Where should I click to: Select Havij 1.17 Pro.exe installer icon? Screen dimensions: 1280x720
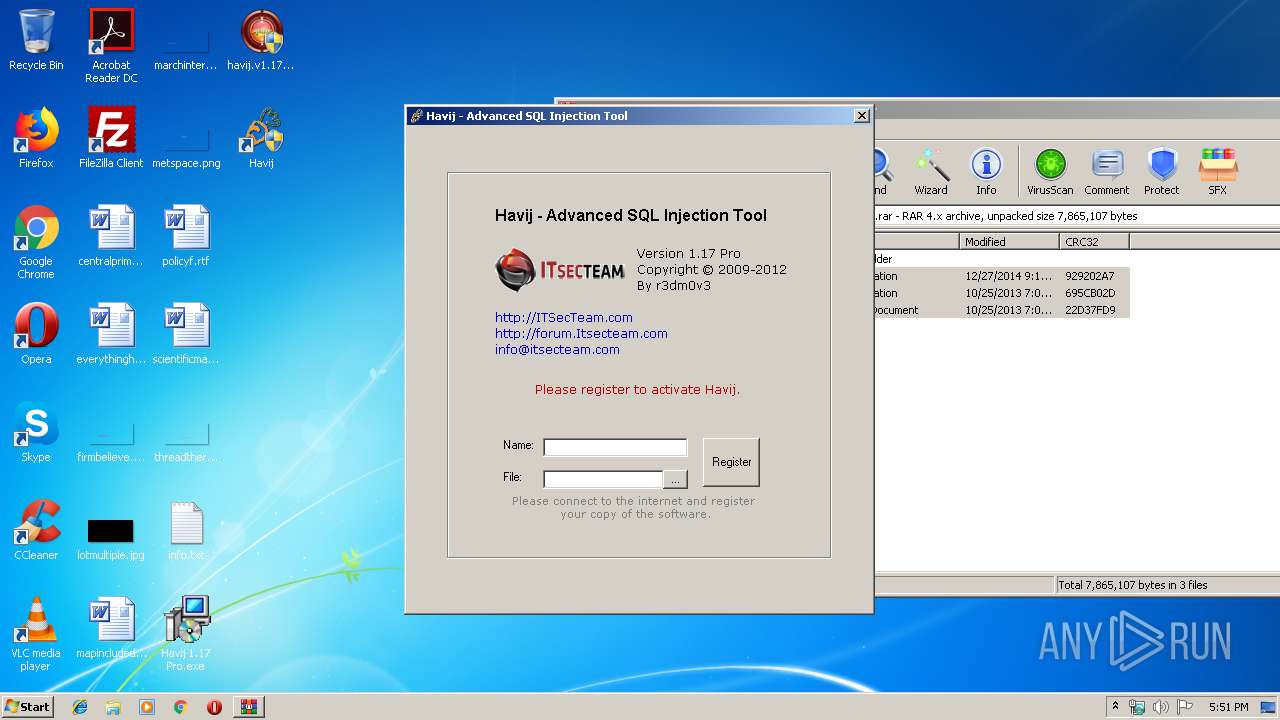coord(186,634)
